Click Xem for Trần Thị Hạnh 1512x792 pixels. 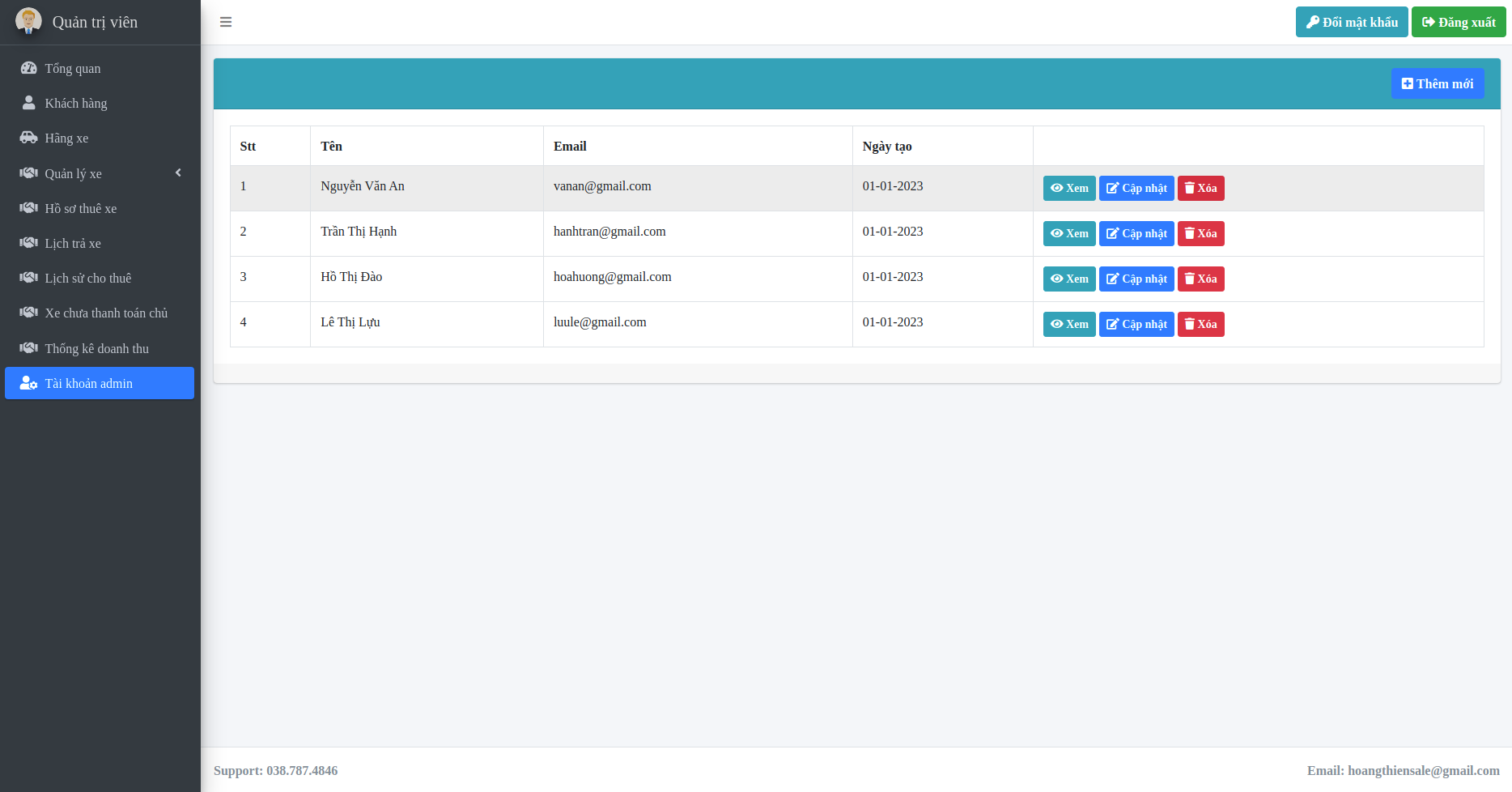1068,233
